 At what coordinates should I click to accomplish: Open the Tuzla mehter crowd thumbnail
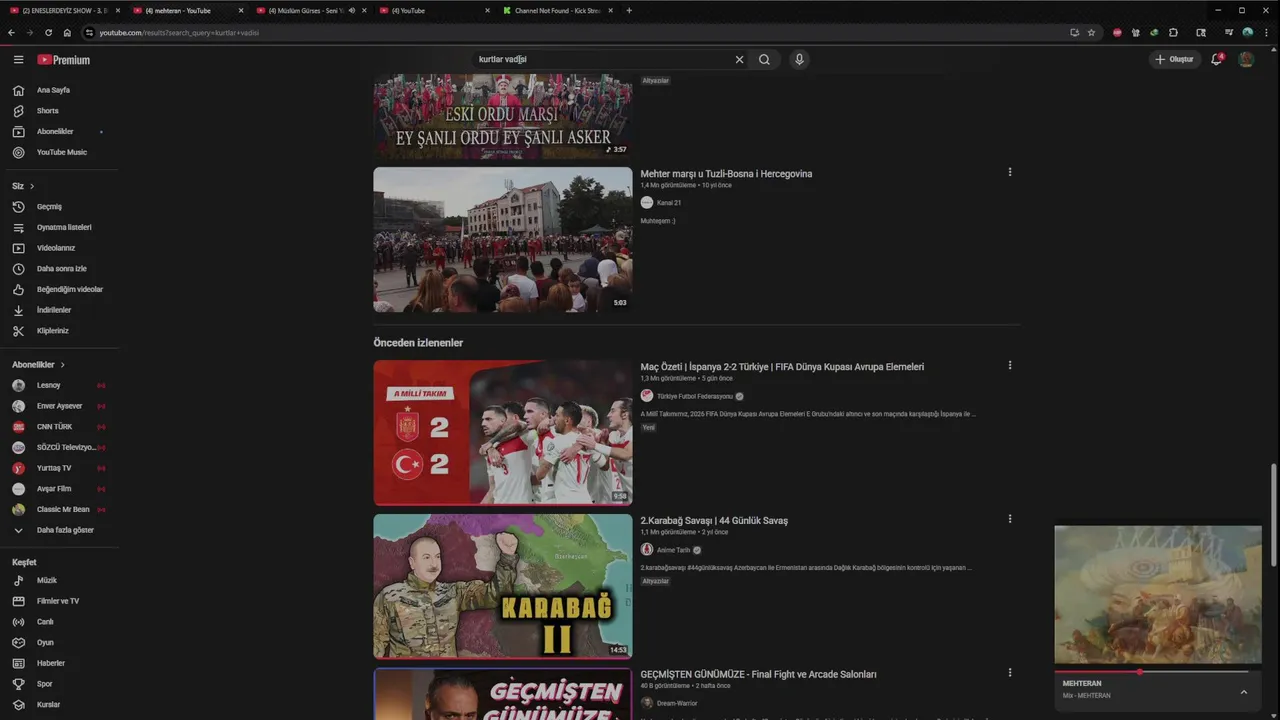[x=503, y=239]
